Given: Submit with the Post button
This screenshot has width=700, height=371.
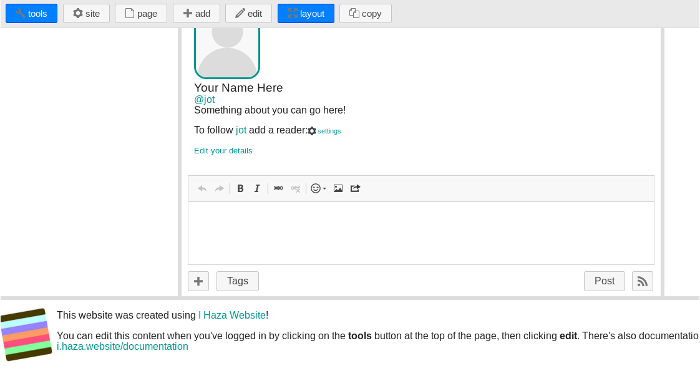Looking at the screenshot, I should coord(604,281).
